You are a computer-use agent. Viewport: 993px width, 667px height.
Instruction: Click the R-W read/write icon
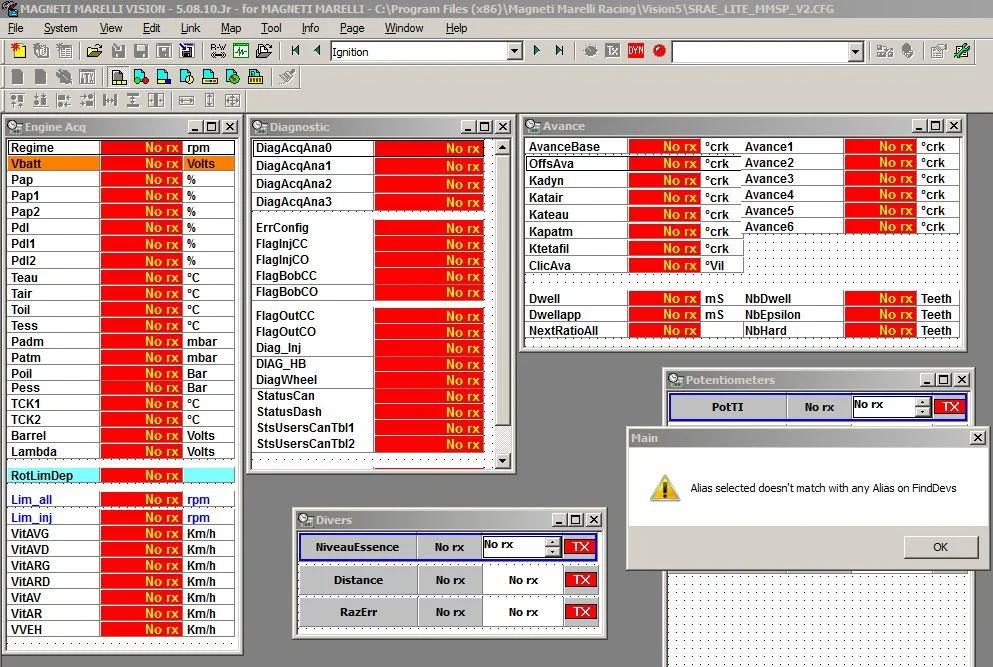tap(218, 51)
